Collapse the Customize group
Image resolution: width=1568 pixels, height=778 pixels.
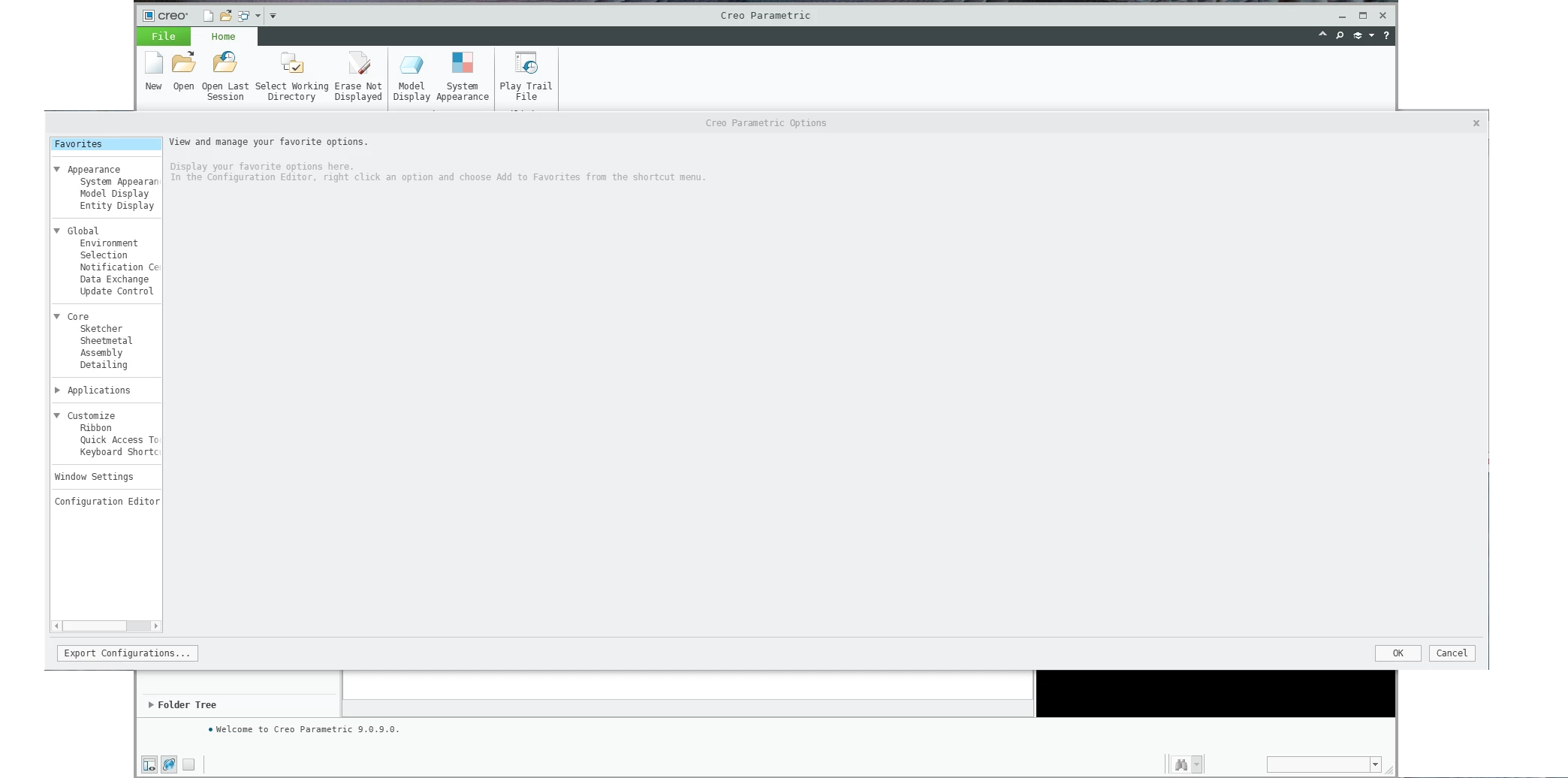pyautogui.click(x=57, y=416)
